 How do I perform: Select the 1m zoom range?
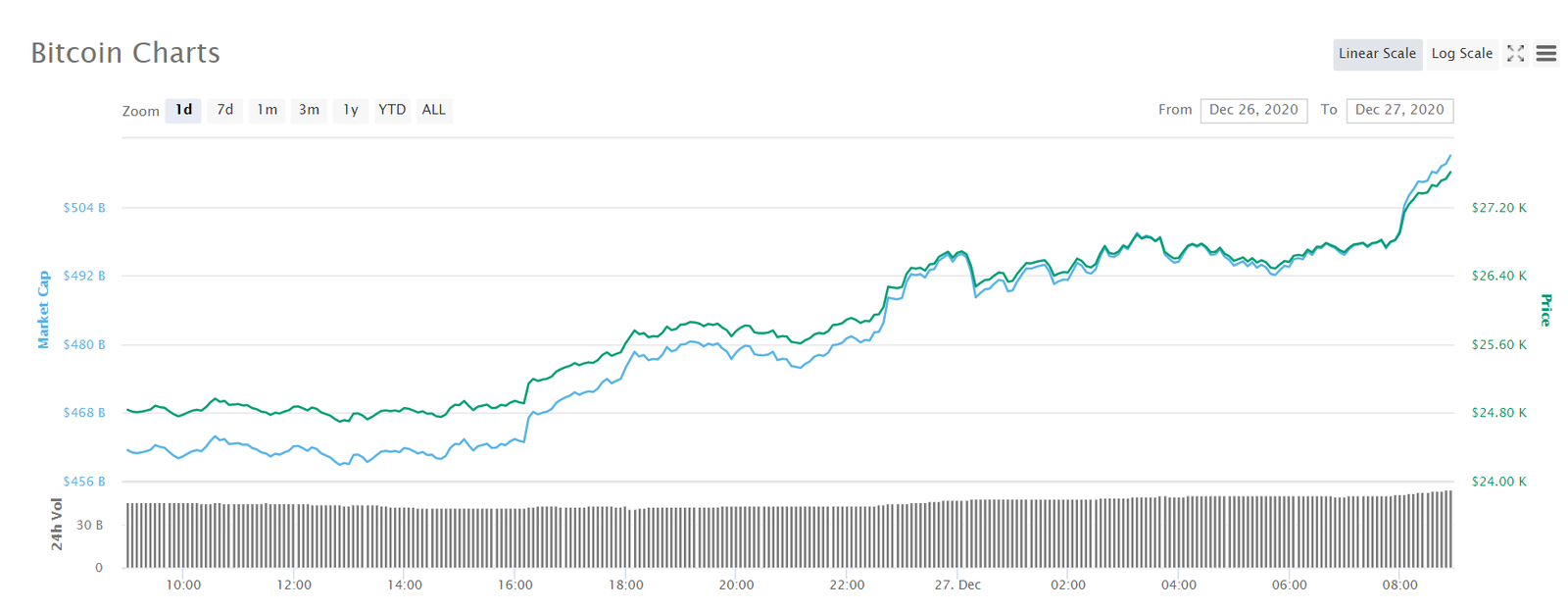click(x=267, y=110)
